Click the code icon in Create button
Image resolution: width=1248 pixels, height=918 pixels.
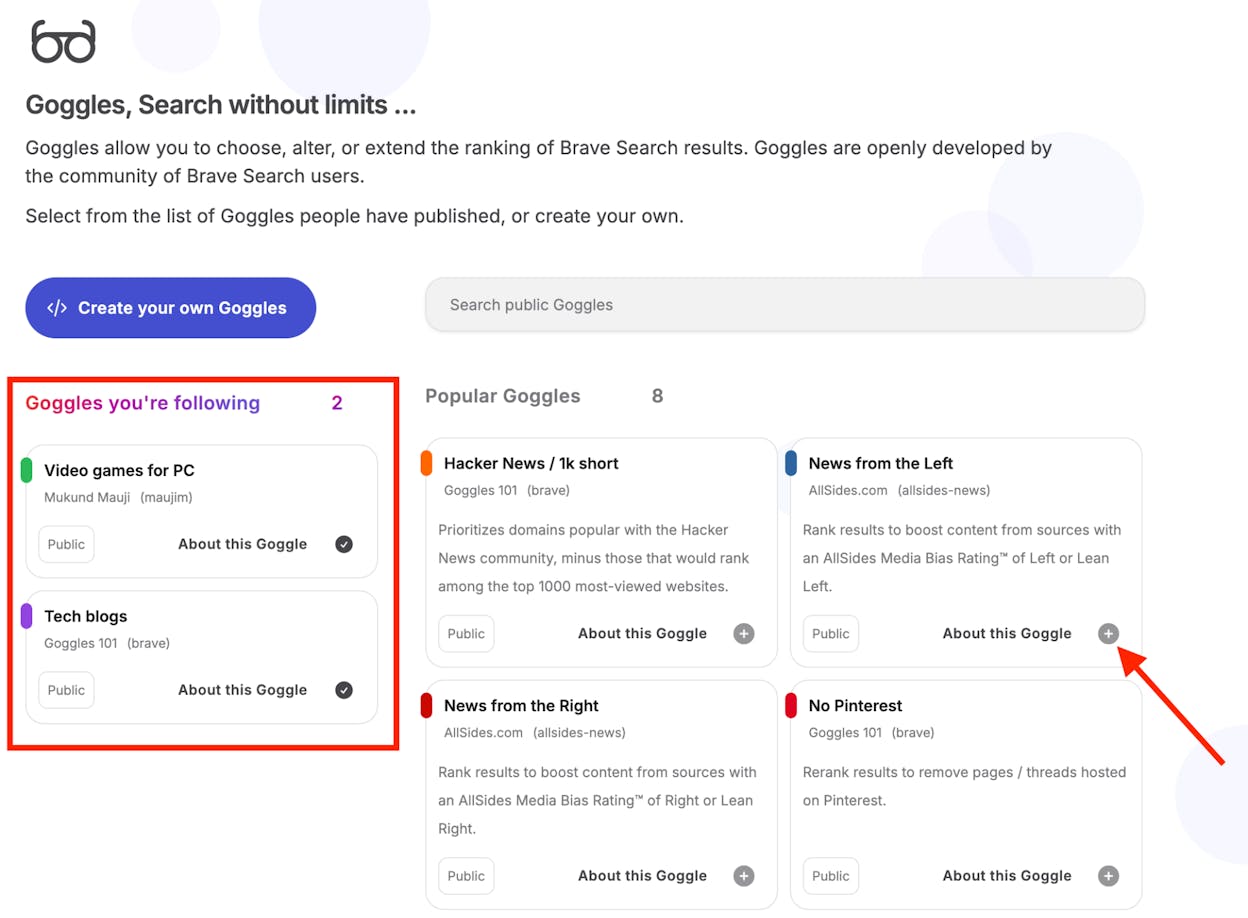point(57,308)
